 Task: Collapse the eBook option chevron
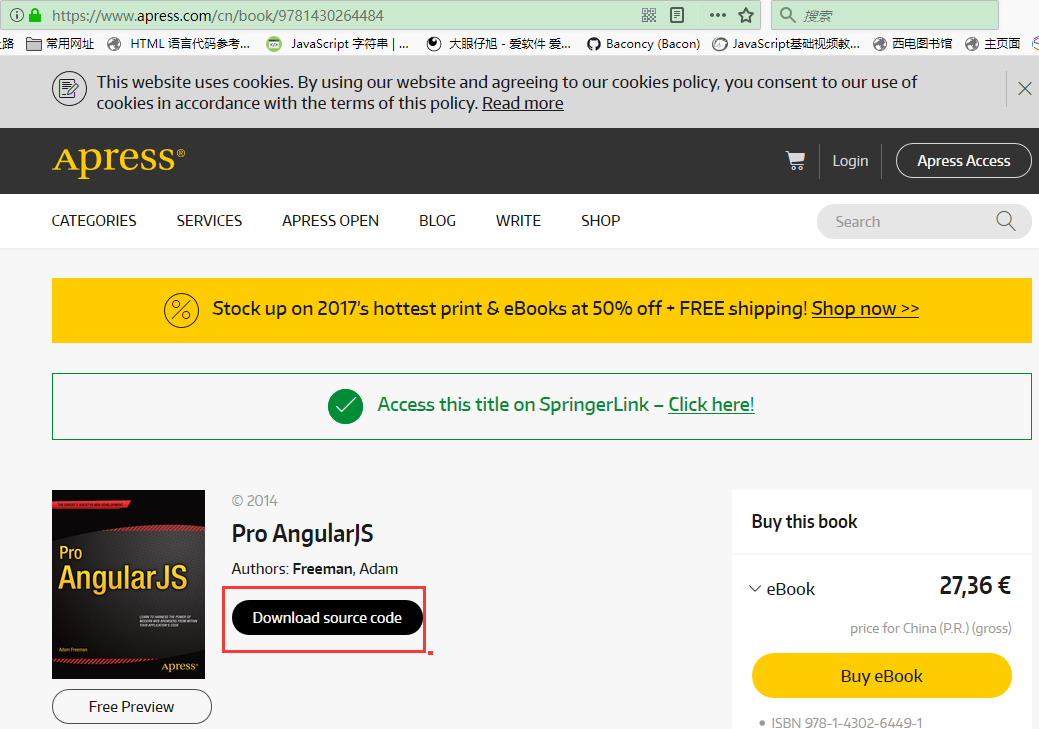[755, 589]
